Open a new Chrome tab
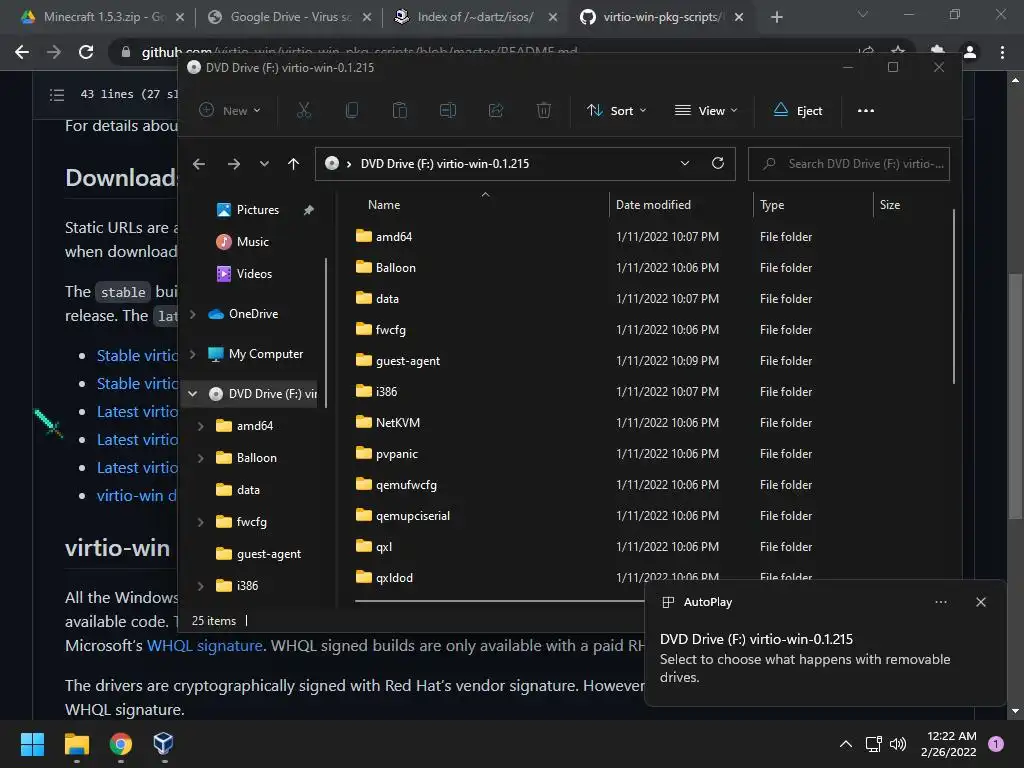Viewport: 1024px width, 768px height. click(776, 18)
